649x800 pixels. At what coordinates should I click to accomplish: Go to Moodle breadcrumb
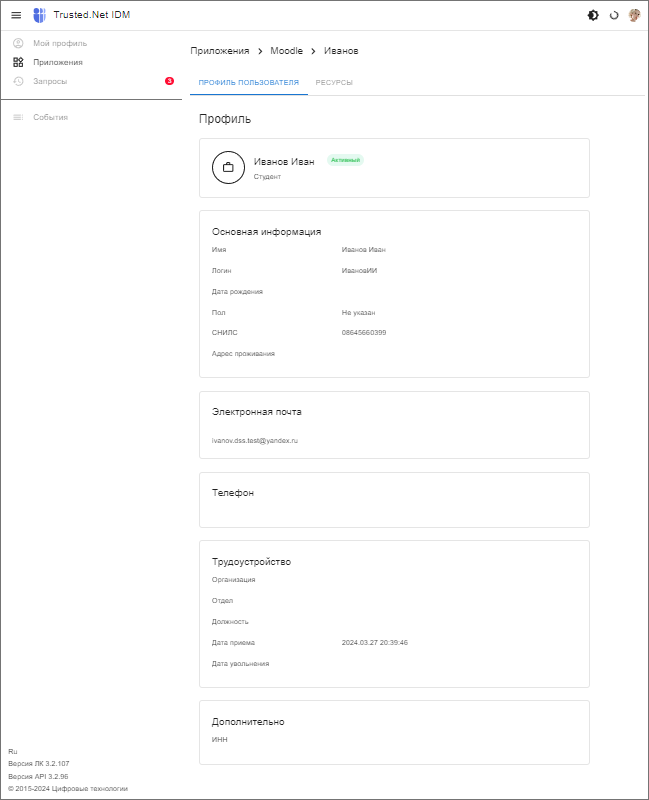click(286, 51)
